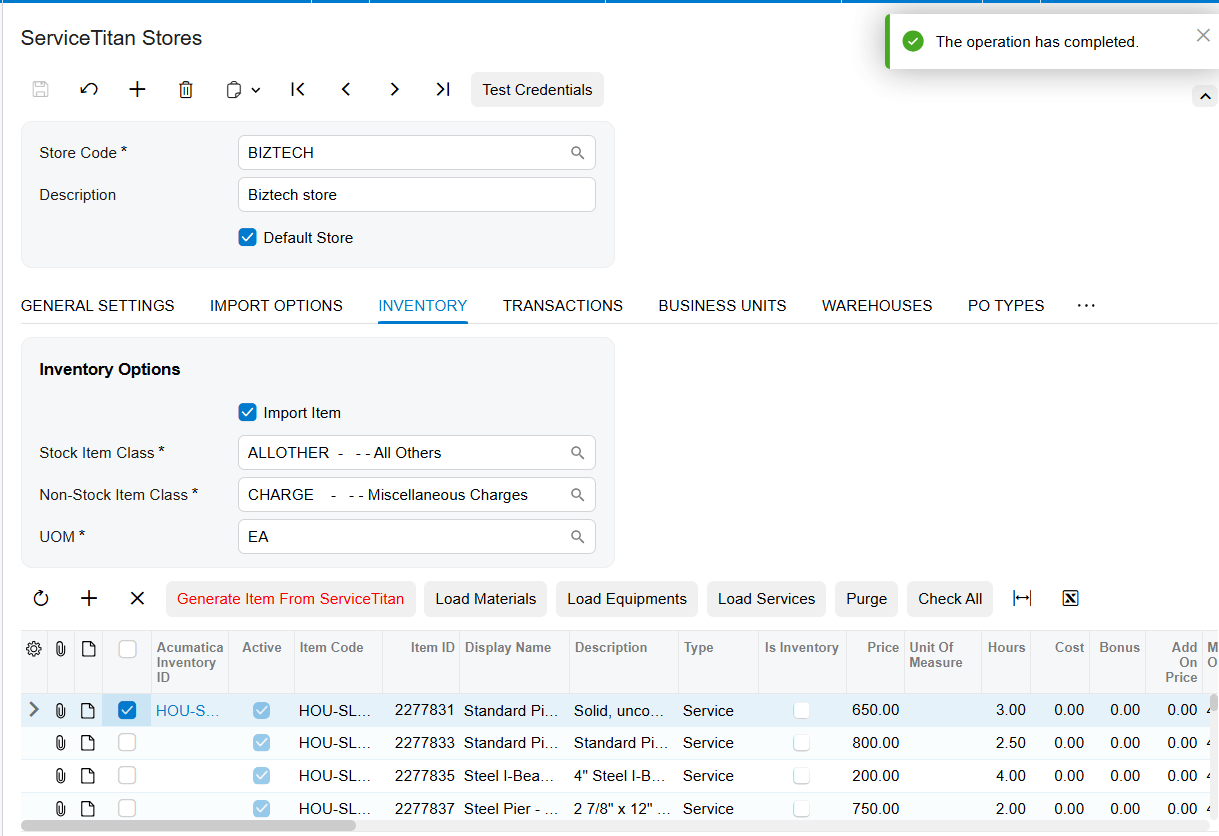Open the Transactions tab
1219x836 pixels.
[x=563, y=306]
